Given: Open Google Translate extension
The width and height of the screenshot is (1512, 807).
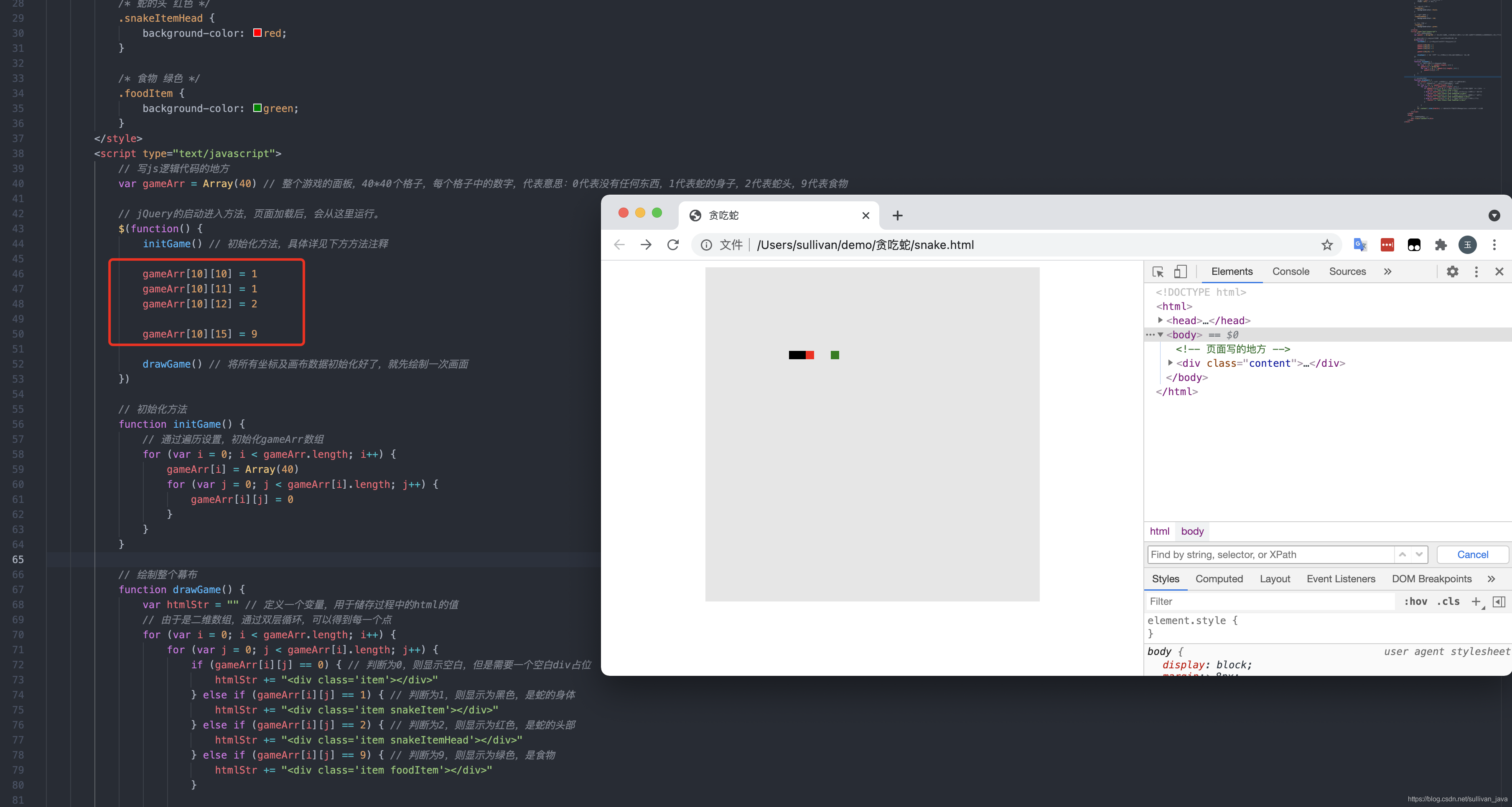Looking at the screenshot, I should 1360,245.
